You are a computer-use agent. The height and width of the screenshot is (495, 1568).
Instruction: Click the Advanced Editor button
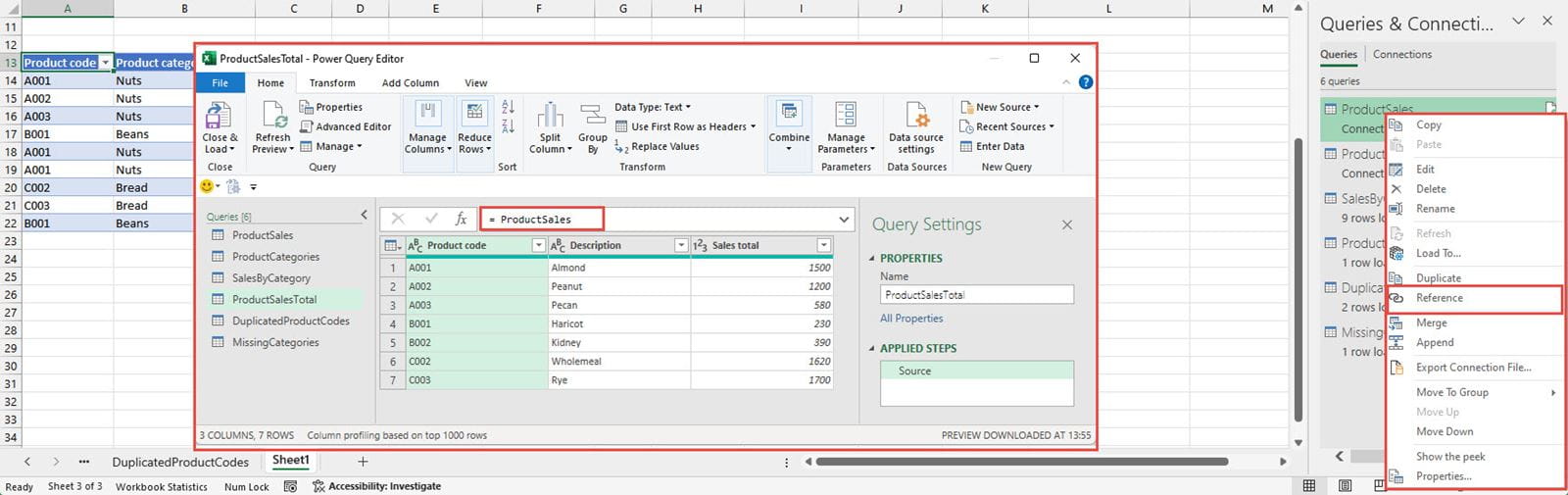tap(352, 126)
